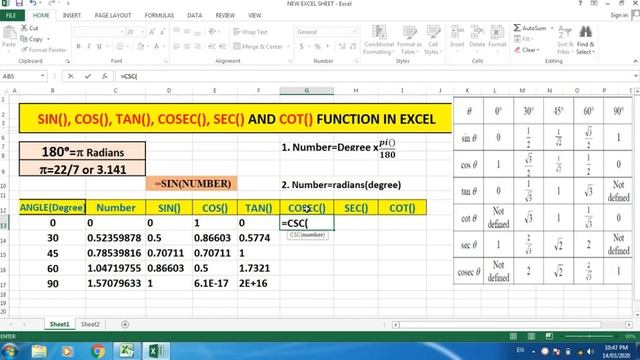Click the Insert Function fx icon
Viewport: 640px width, 360px height.
[x=104, y=76]
